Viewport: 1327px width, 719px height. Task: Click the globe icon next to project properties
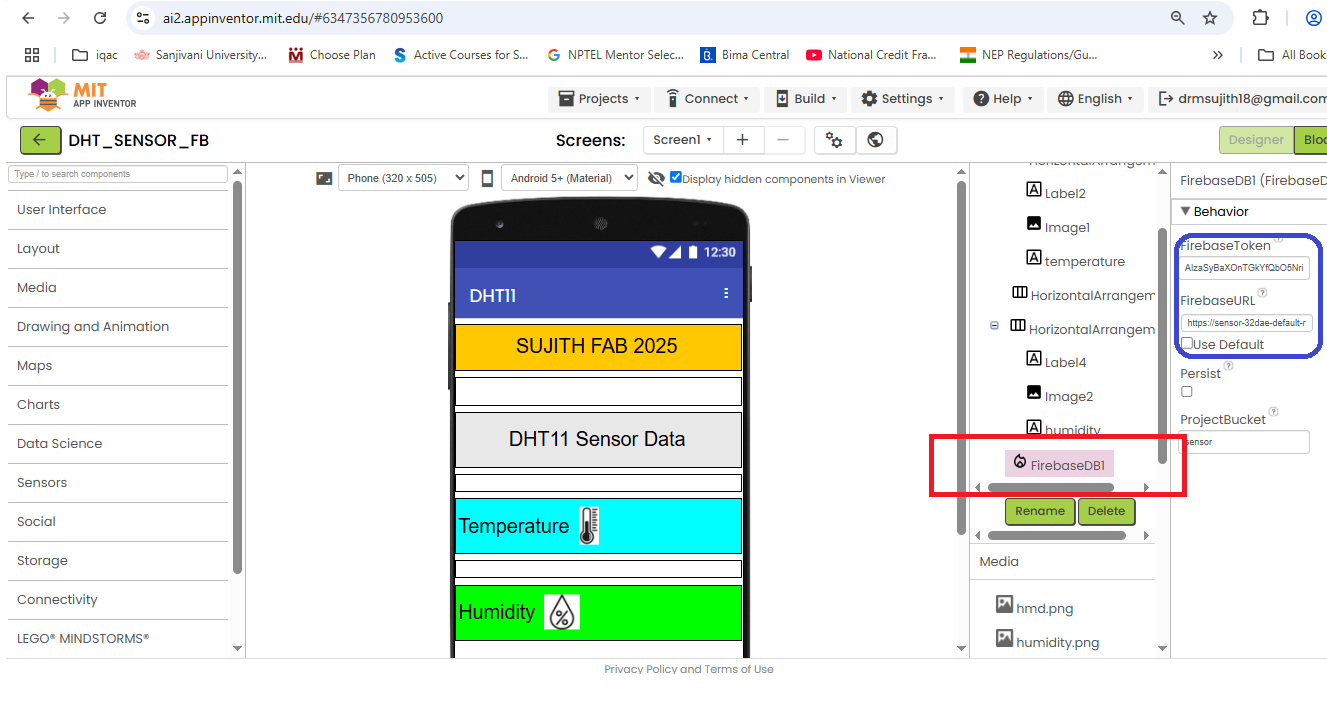876,140
